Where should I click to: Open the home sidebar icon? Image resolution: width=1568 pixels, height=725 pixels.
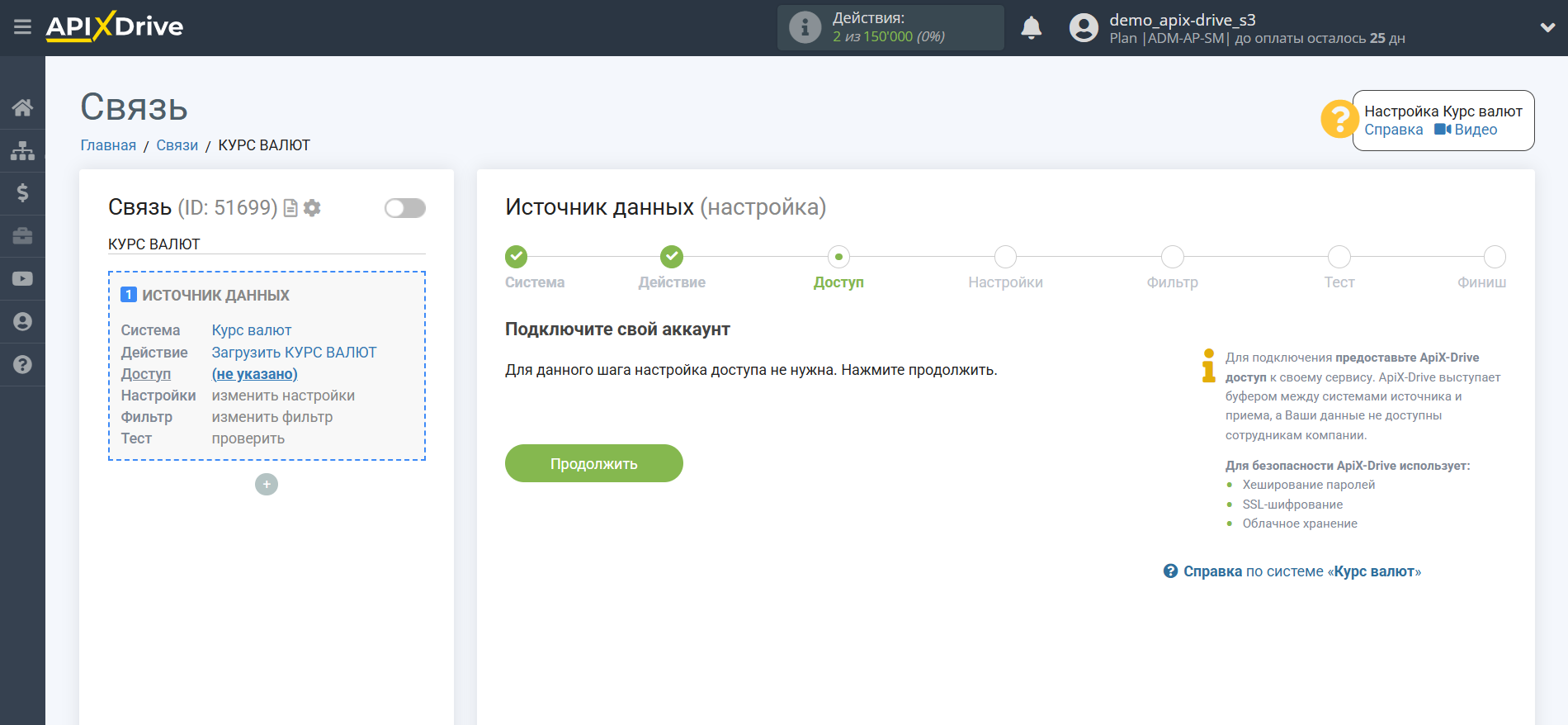[22, 107]
